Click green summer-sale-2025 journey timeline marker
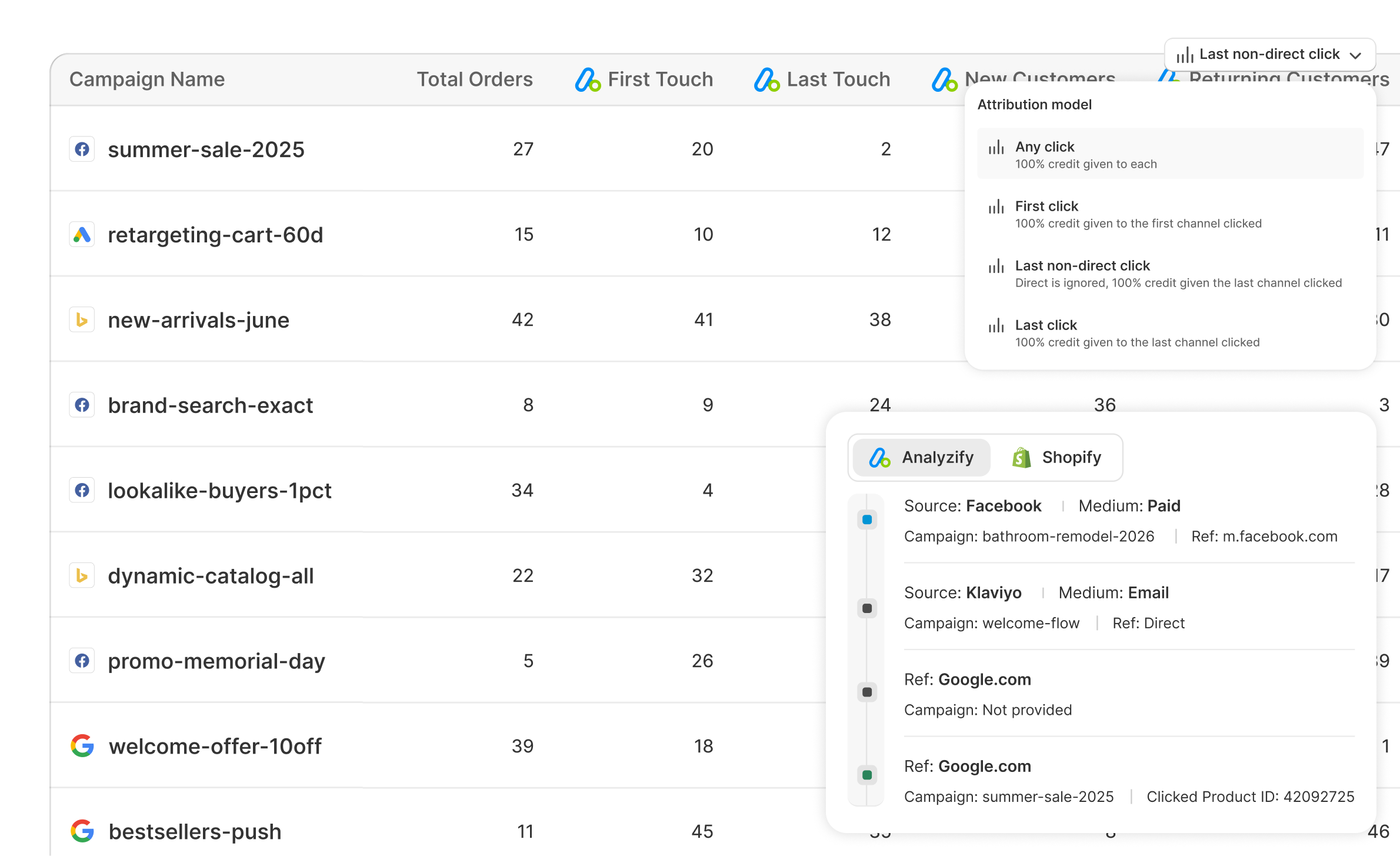This screenshot has width=1400, height=856. (x=867, y=775)
